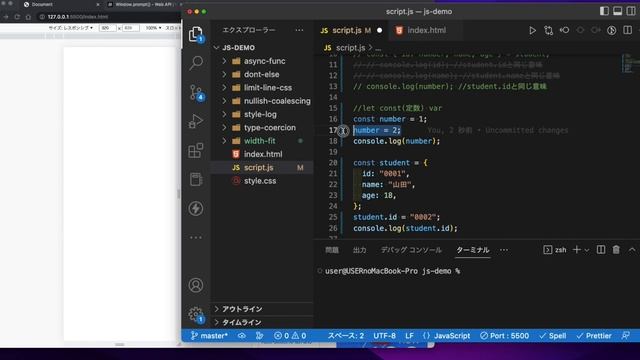Select the ターミナル panel tab

point(473,250)
